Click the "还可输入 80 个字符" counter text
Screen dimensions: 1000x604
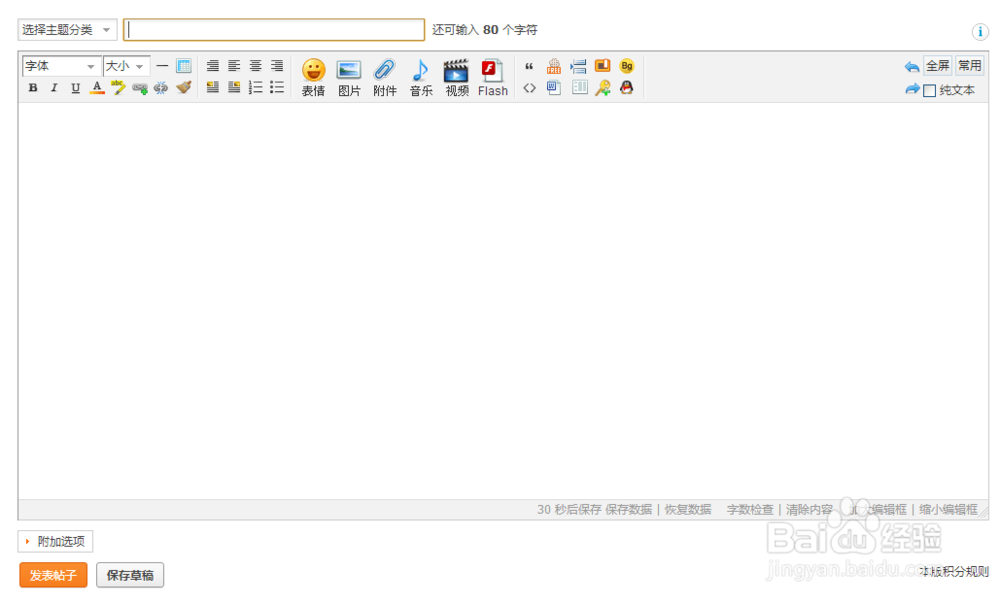485,30
